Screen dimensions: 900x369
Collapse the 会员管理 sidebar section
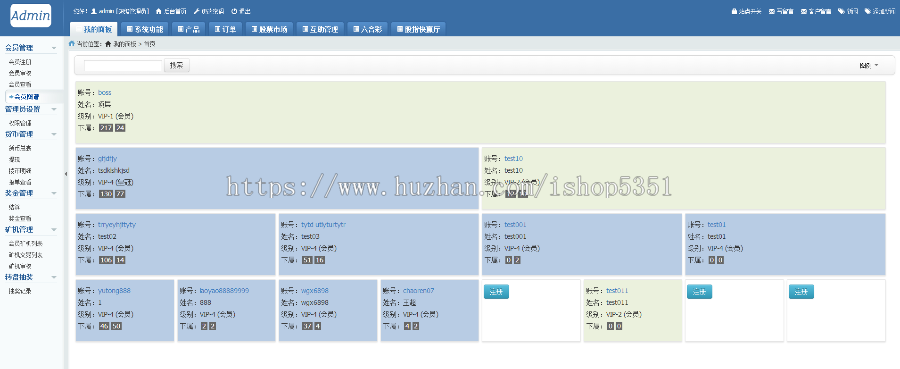54,48
